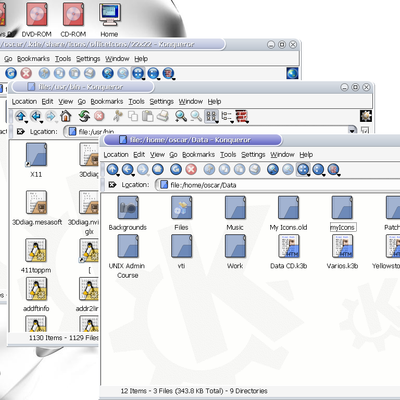The height and width of the screenshot is (400, 400).
Task: Click Stop icon in the rearmost Konqueror window
Action: point(26,73)
